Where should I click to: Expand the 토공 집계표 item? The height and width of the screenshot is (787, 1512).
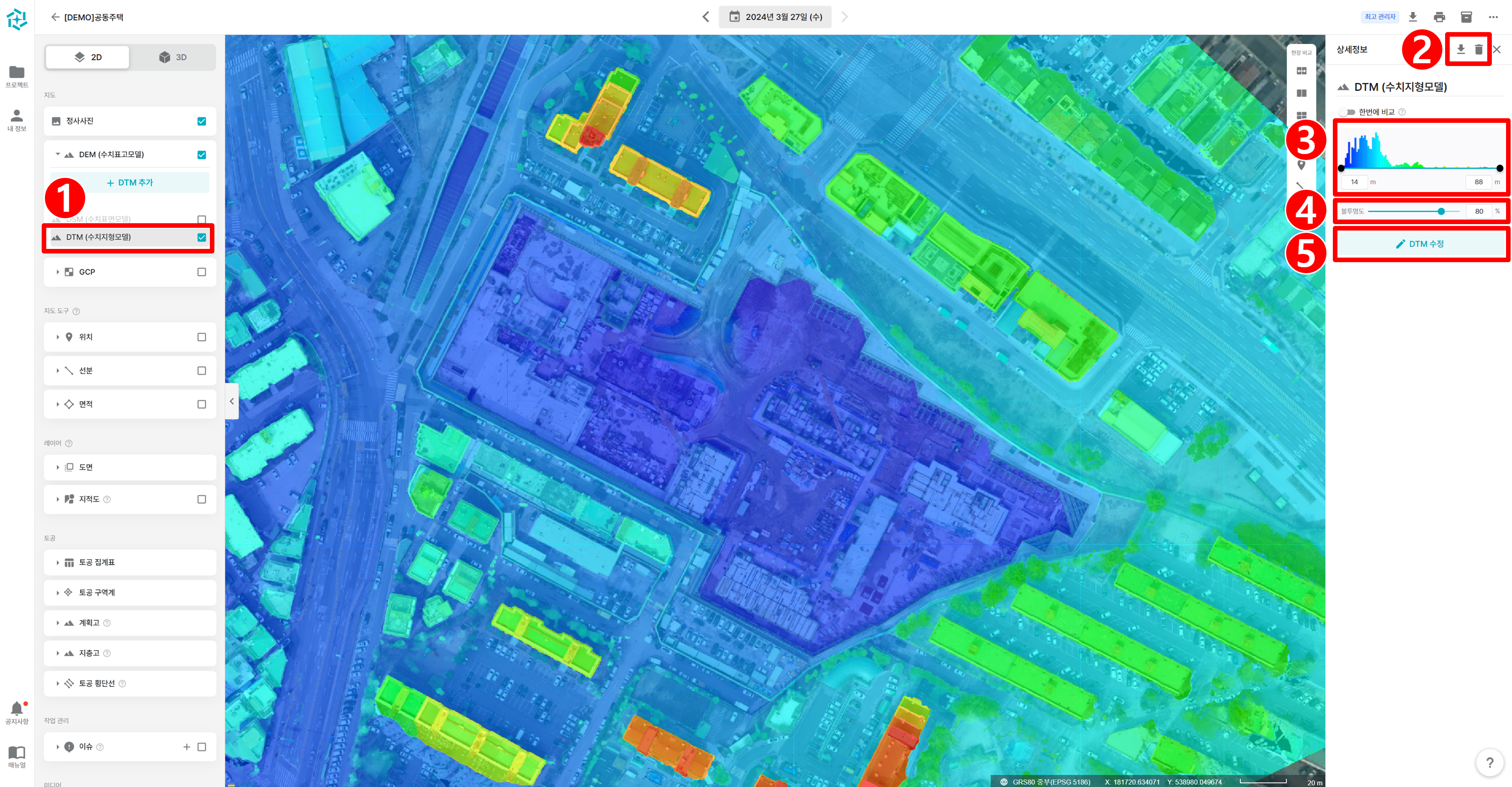point(58,563)
